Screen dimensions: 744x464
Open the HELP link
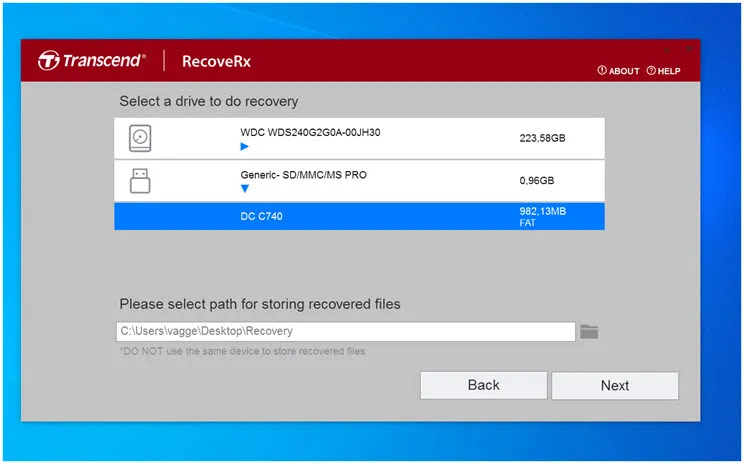coord(663,71)
